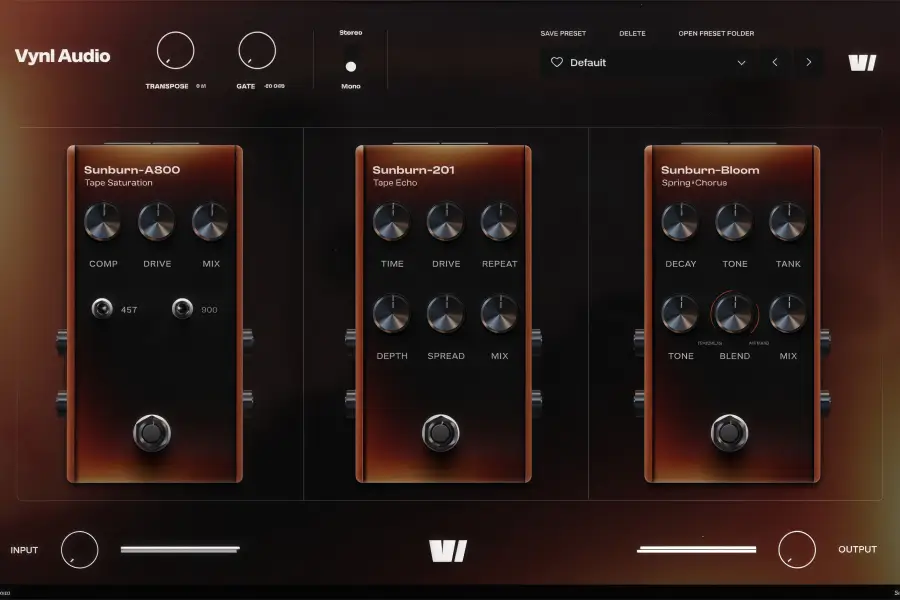Click SAVE PRESET
This screenshot has width=900, height=600.
[x=563, y=33]
